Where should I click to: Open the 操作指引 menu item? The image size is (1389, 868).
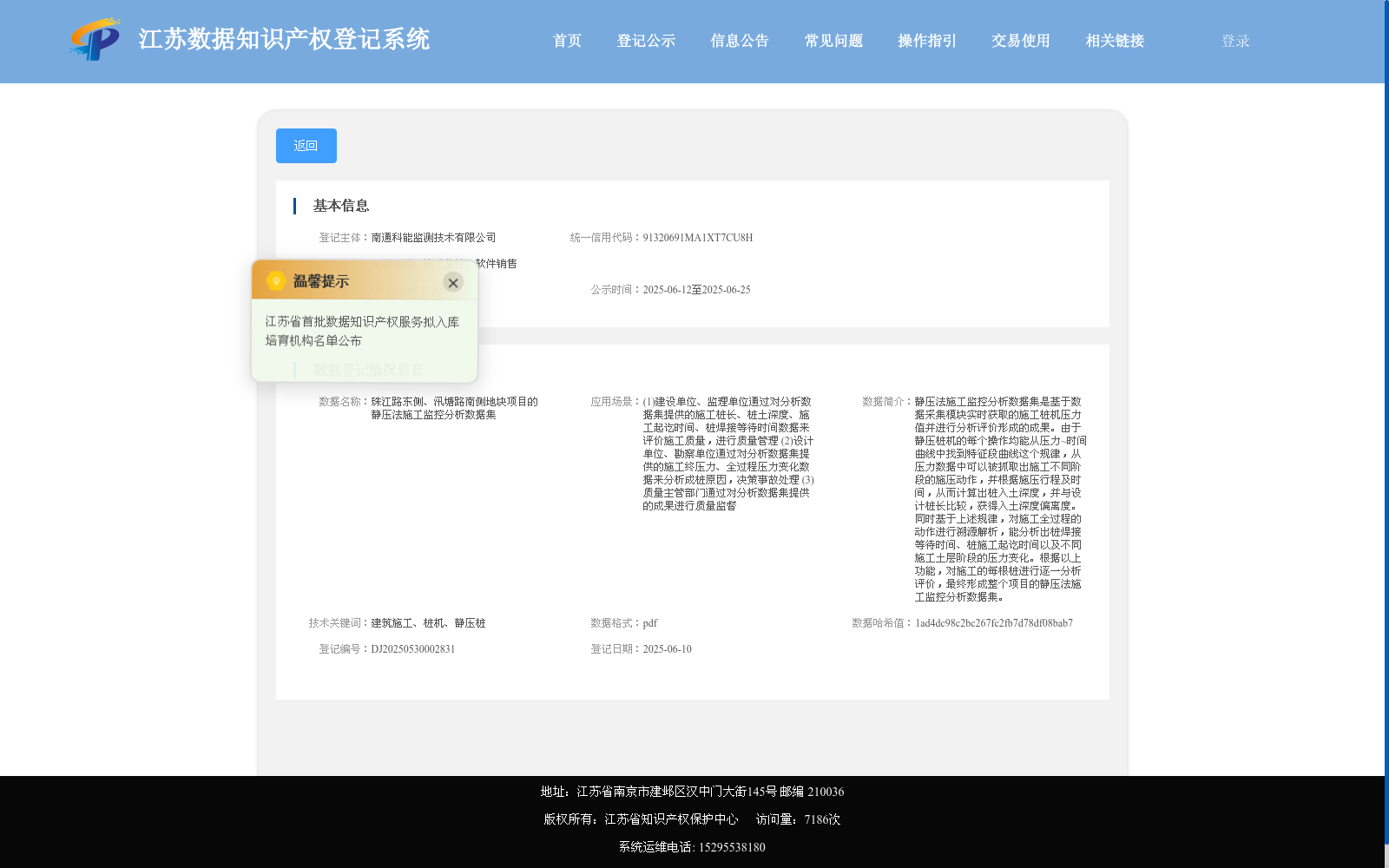click(927, 41)
